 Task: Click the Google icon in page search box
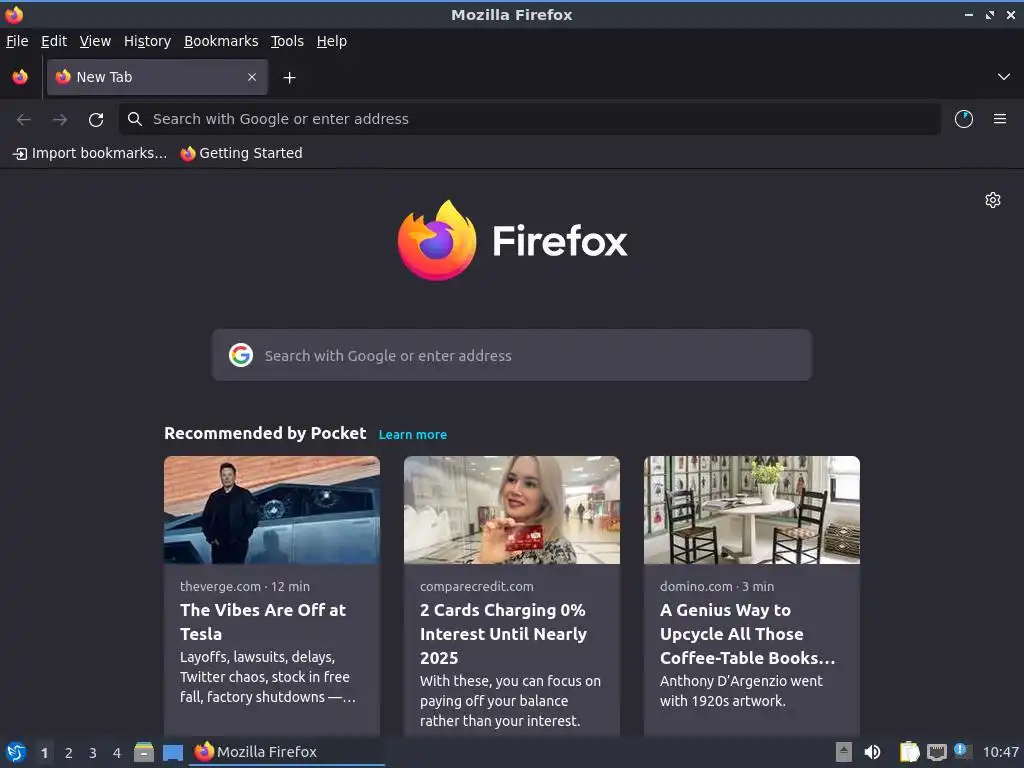241,355
